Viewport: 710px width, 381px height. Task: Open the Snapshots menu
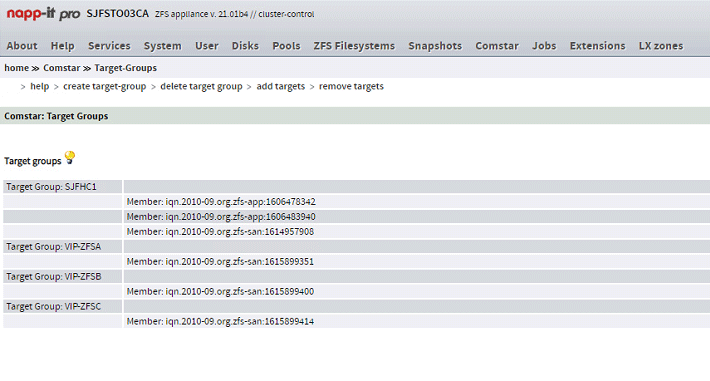click(435, 46)
